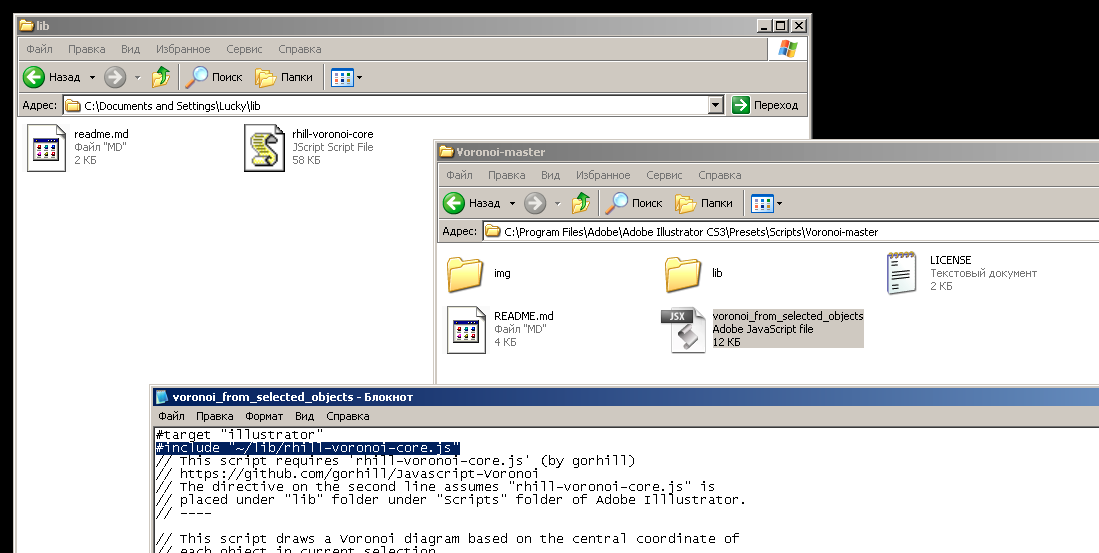The width and height of the screenshot is (1099, 553).
Task: Click Переход (Go) button in lib window
Action: pyautogui.click(x=765, y=105)
